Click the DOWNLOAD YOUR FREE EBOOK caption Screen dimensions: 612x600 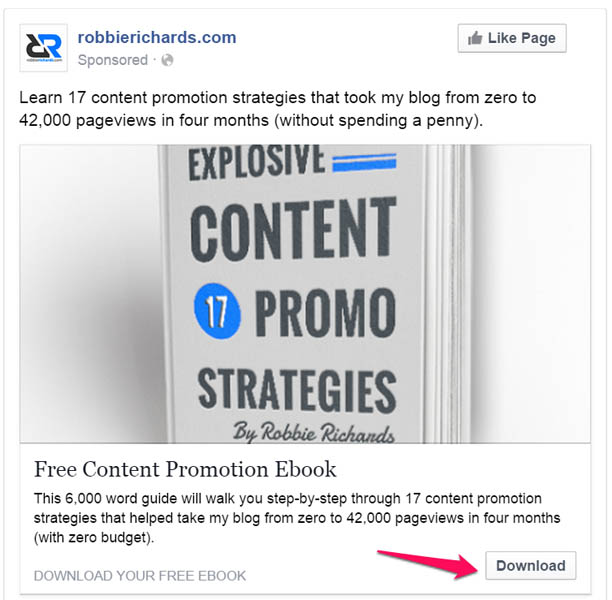pyautogui.click(x=140, y=576)
